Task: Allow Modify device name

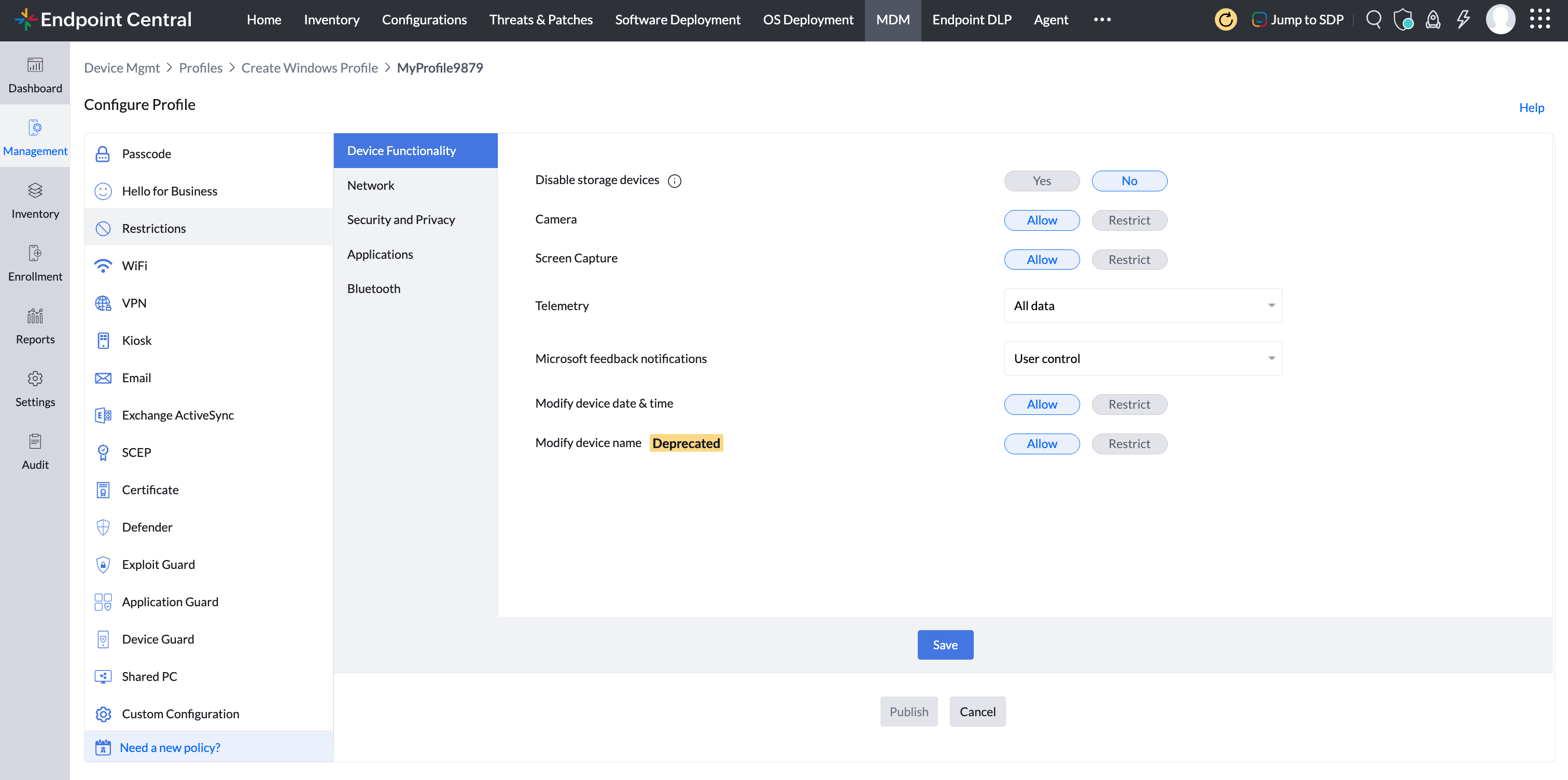Action: click(x=1042, y=444)
